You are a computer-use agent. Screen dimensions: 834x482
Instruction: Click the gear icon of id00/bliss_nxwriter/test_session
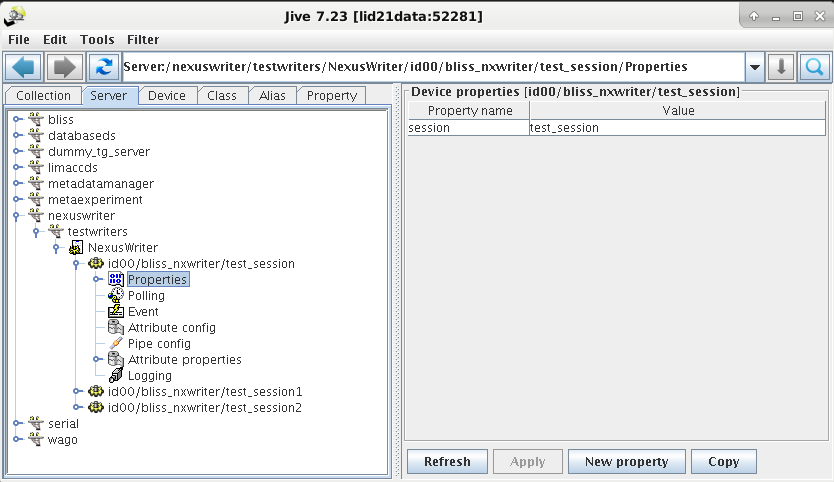click(x=96, y=263)
